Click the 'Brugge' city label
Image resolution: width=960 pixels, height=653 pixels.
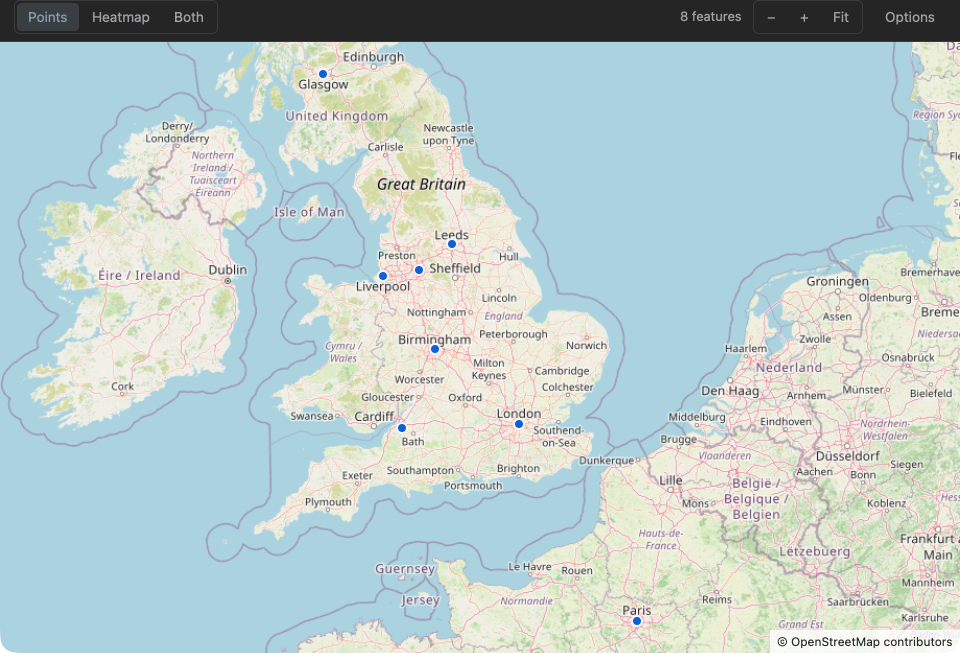(678, 439)
